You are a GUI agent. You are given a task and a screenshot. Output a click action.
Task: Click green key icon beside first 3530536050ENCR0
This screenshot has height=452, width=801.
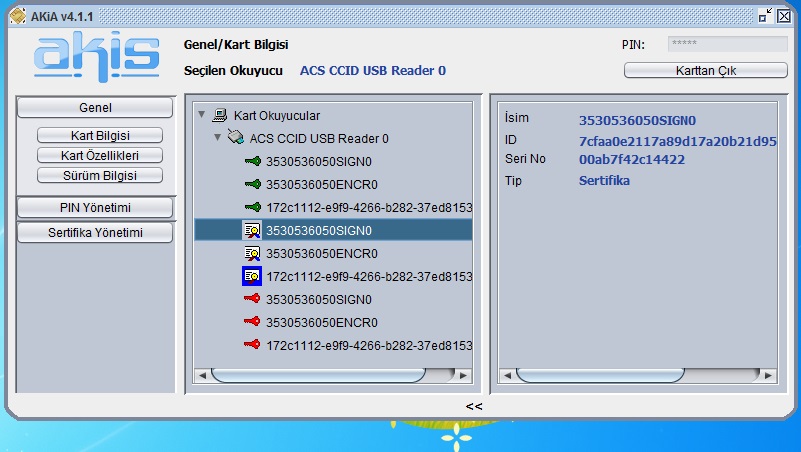(252, 184)
